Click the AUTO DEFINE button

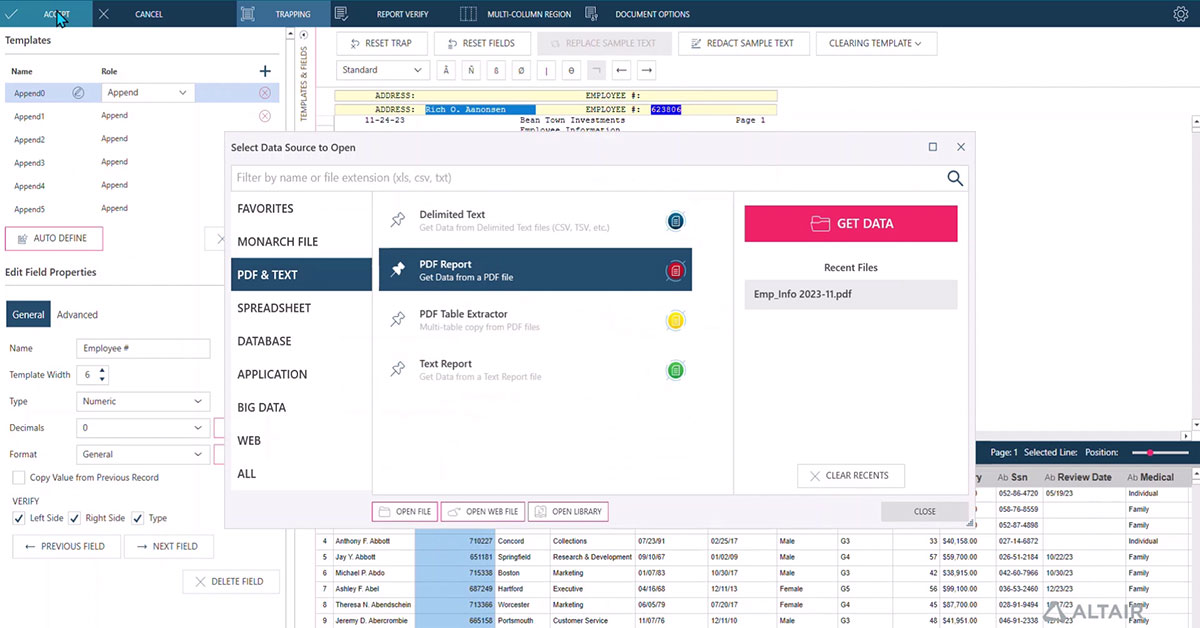click(x=54, y=239)
